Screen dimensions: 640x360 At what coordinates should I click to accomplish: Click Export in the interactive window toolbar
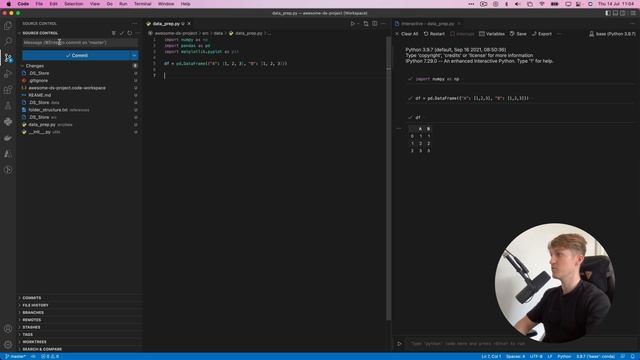click(x=542, y=34)
